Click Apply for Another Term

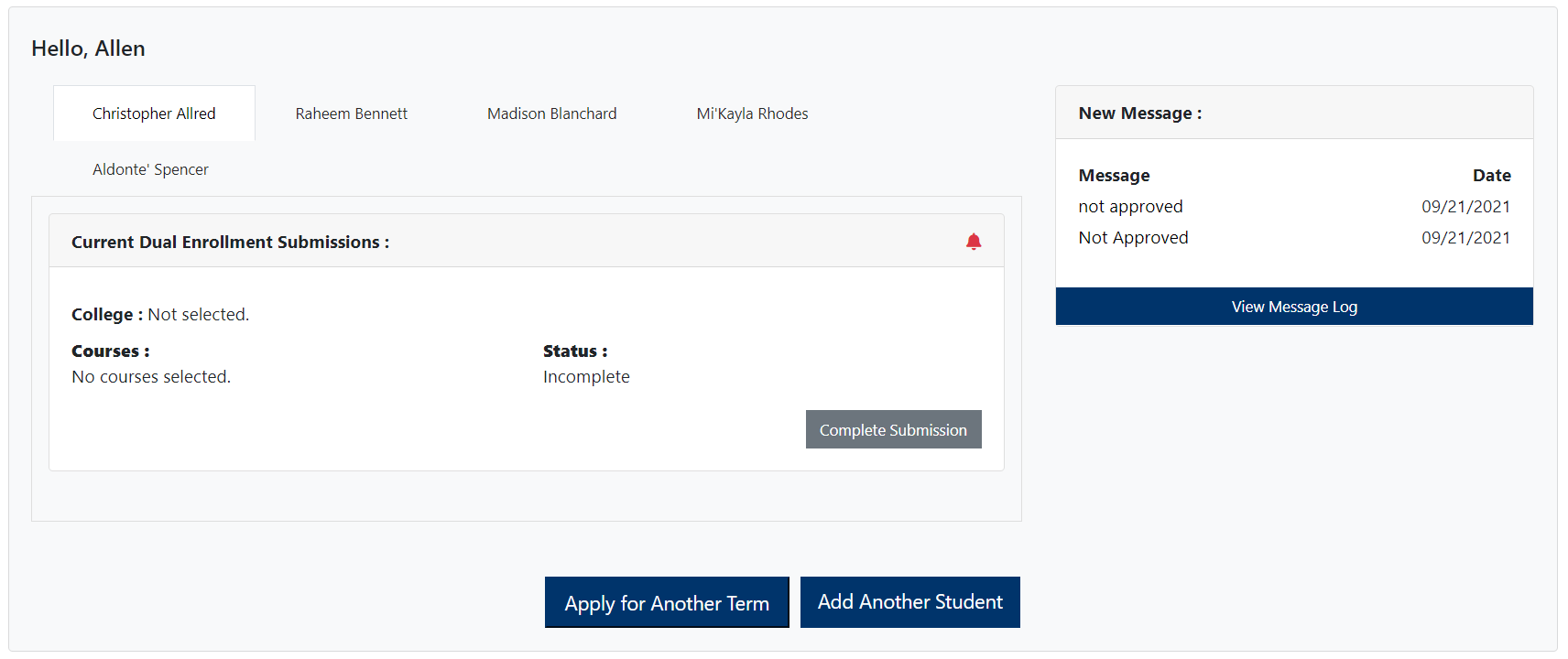(667, 603)
